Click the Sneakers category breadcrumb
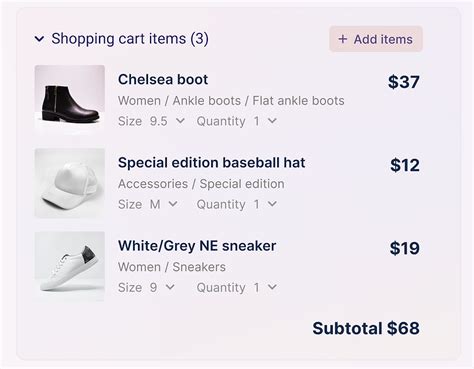The image size is (474, 369). coord(199,267)
